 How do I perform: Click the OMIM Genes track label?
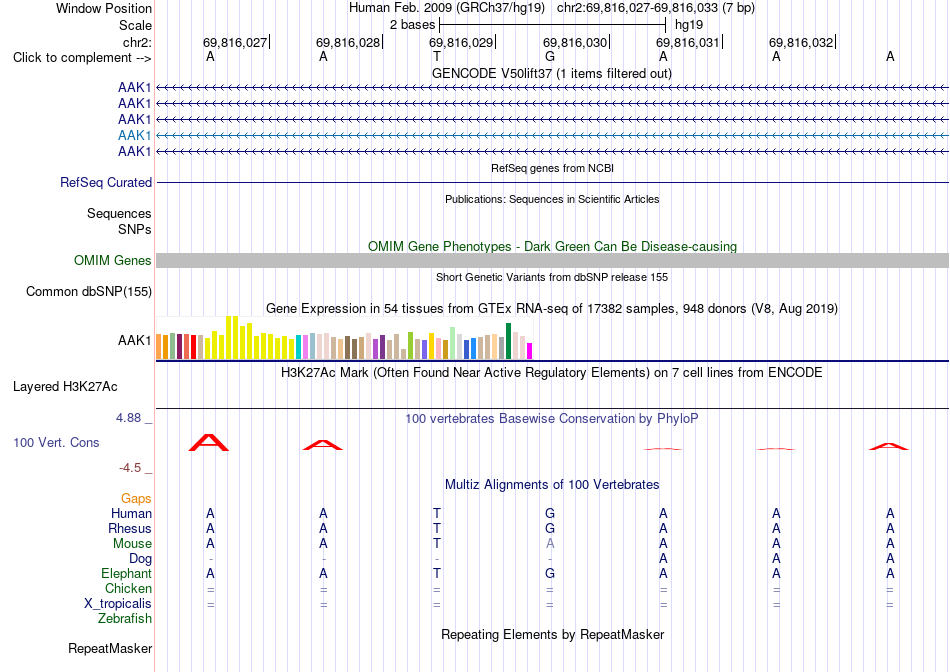[113, 261]
